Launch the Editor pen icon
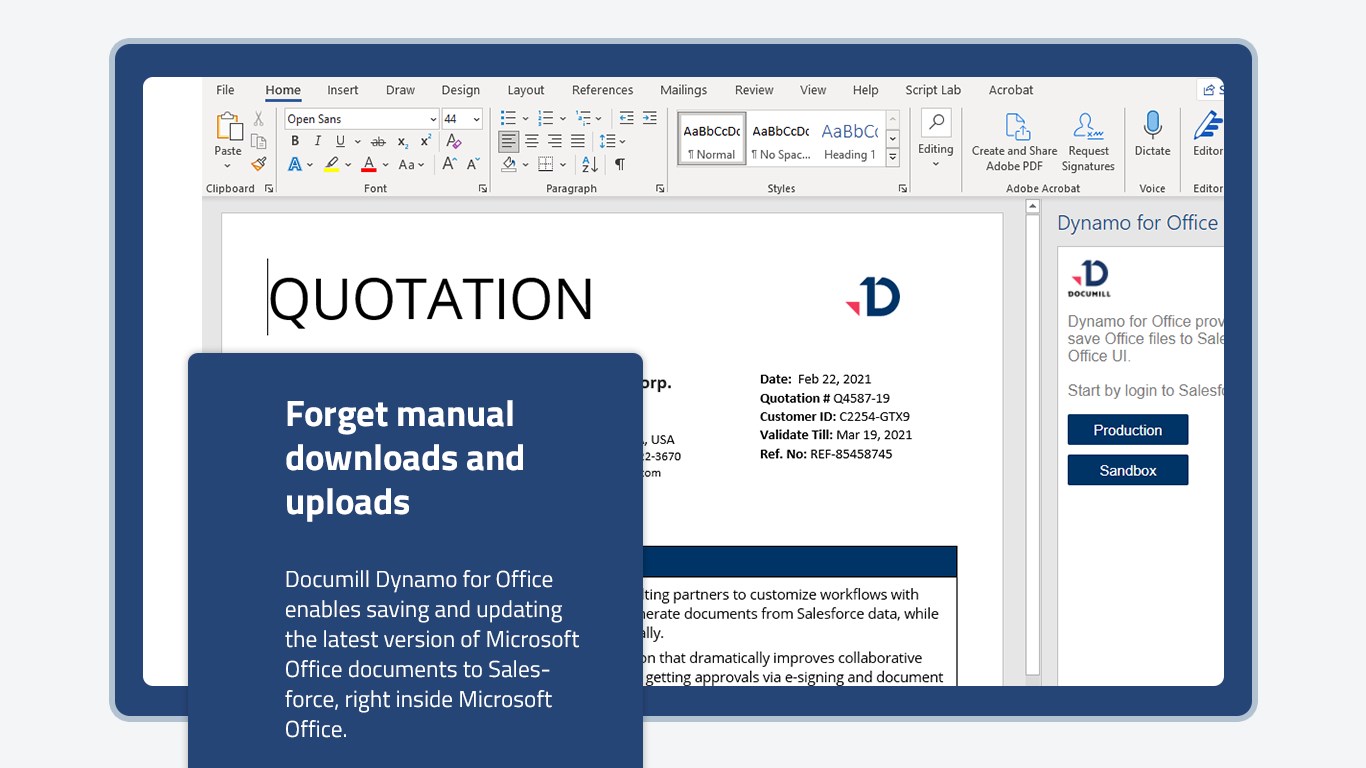This screenshot has height=768, width=1366. (1208, 126)
